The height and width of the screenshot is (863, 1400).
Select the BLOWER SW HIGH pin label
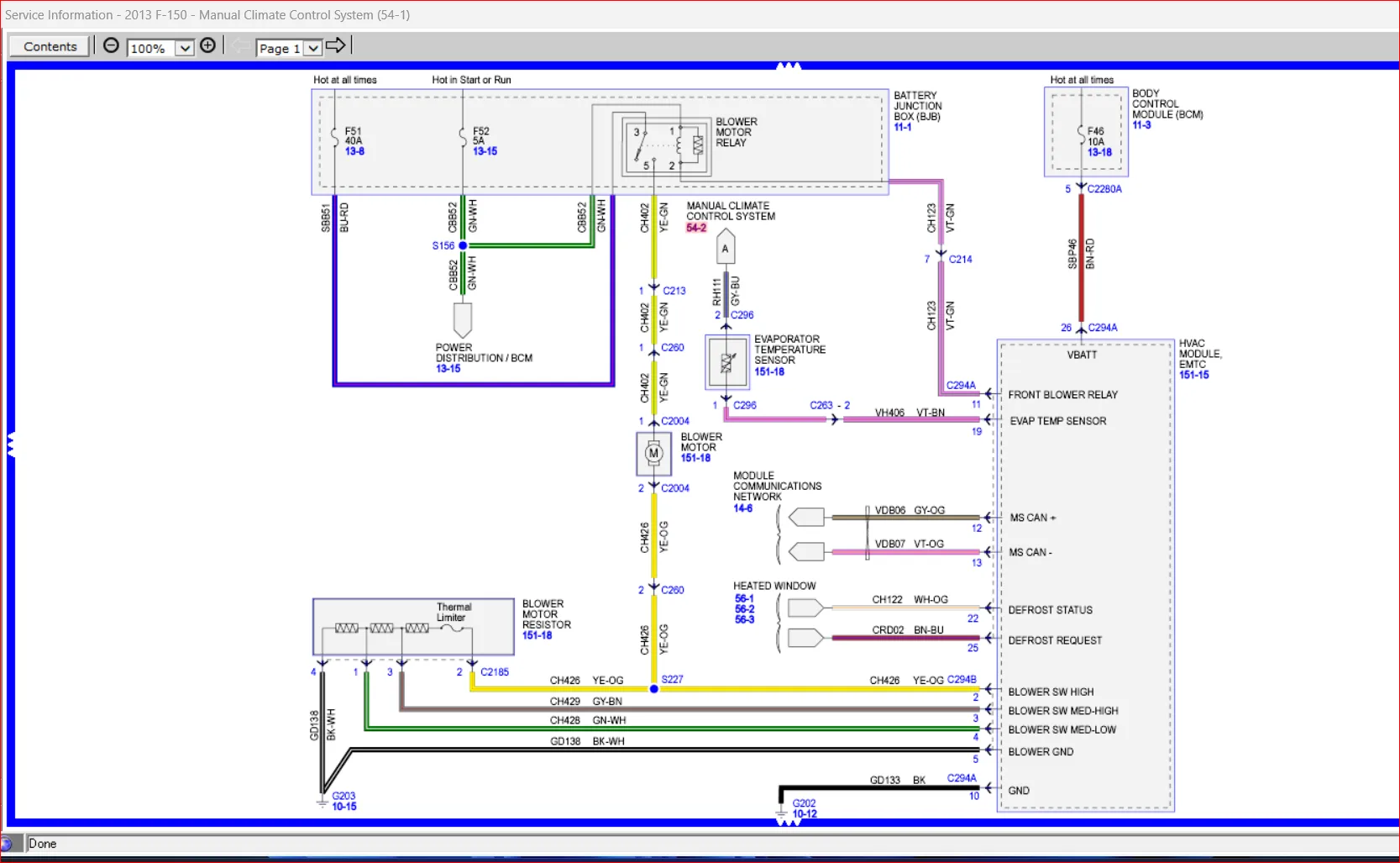1051,692
